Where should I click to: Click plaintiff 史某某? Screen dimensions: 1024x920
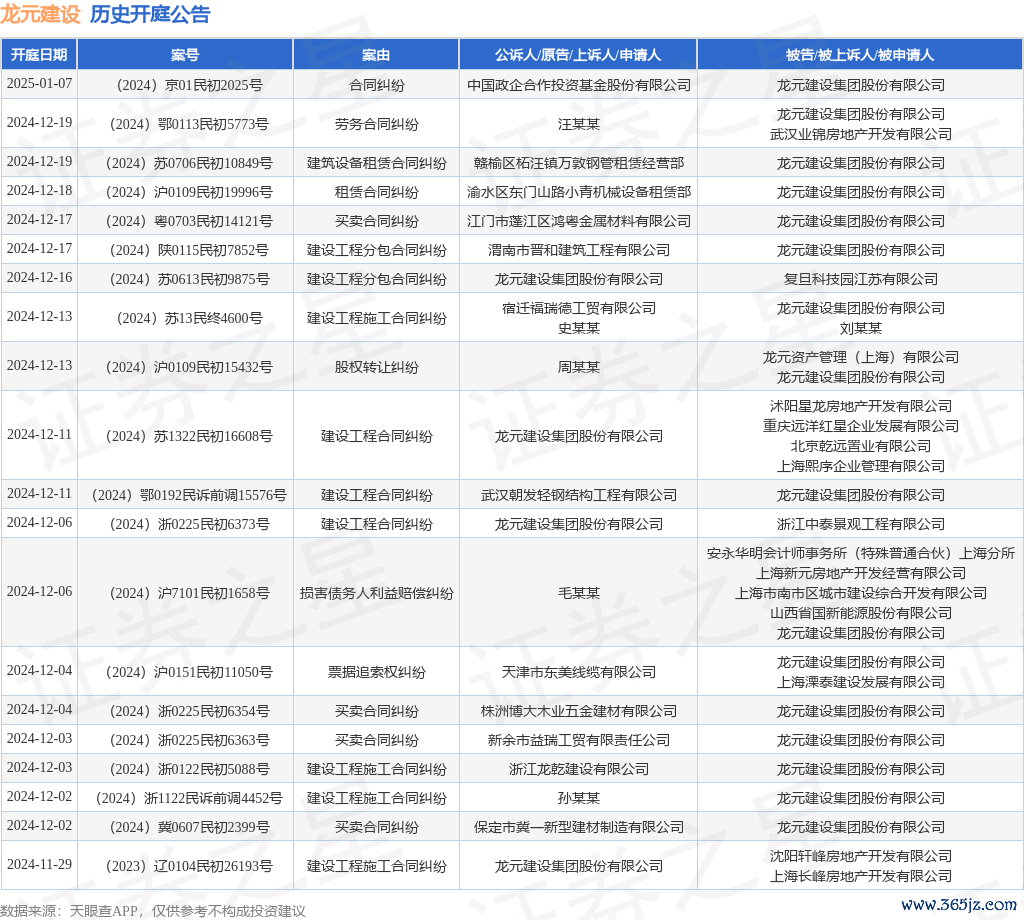coord(579,328)
